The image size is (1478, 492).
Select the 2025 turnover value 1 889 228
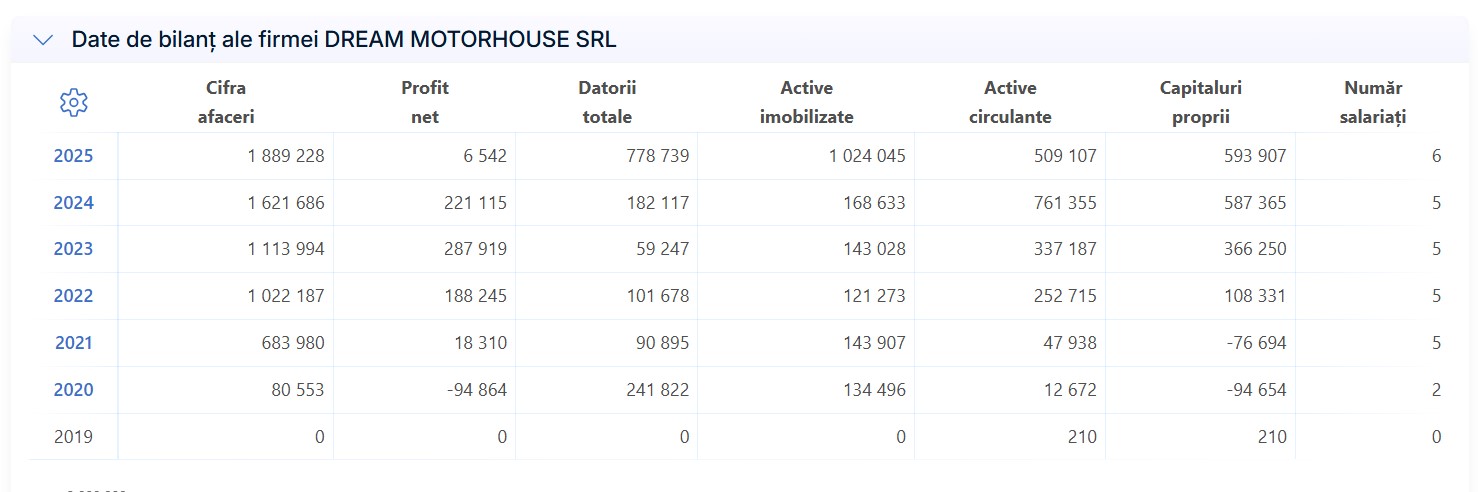coord(286,156)
